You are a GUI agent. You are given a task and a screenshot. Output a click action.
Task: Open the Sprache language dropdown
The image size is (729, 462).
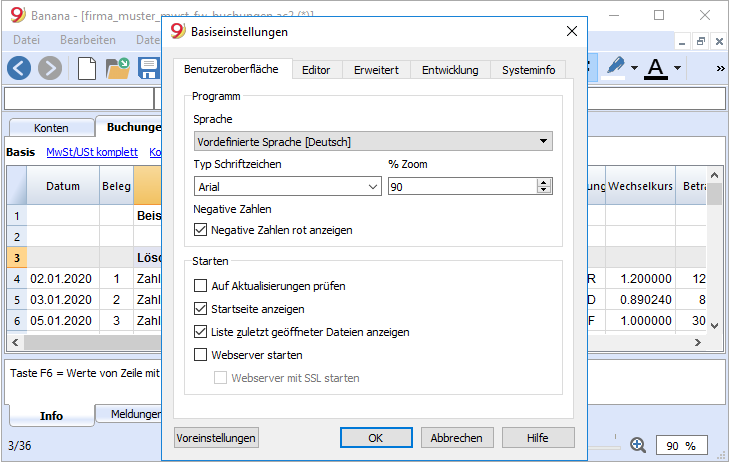[373, 141]
